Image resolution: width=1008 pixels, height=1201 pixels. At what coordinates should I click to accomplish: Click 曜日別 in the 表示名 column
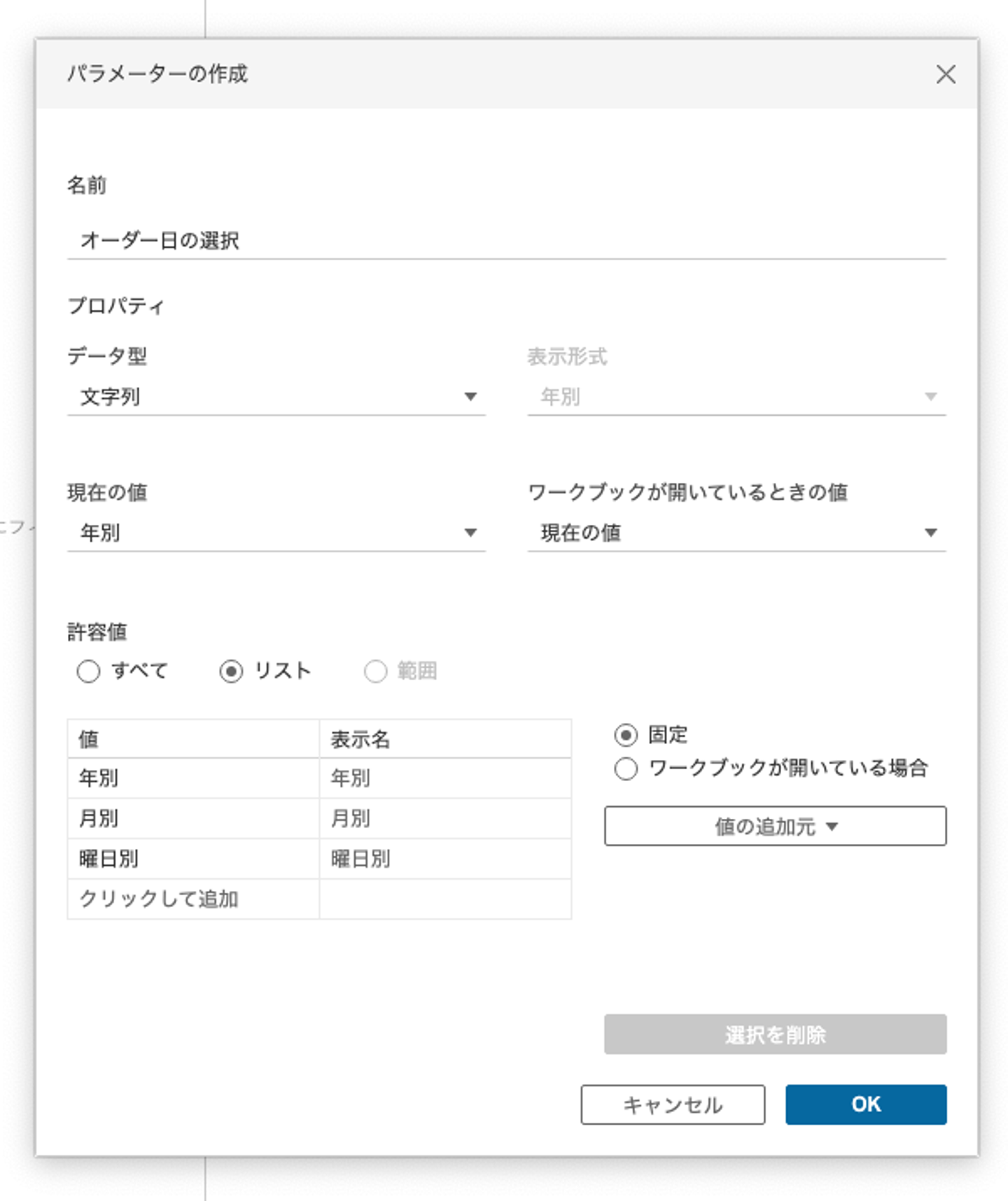click(445, 859)
